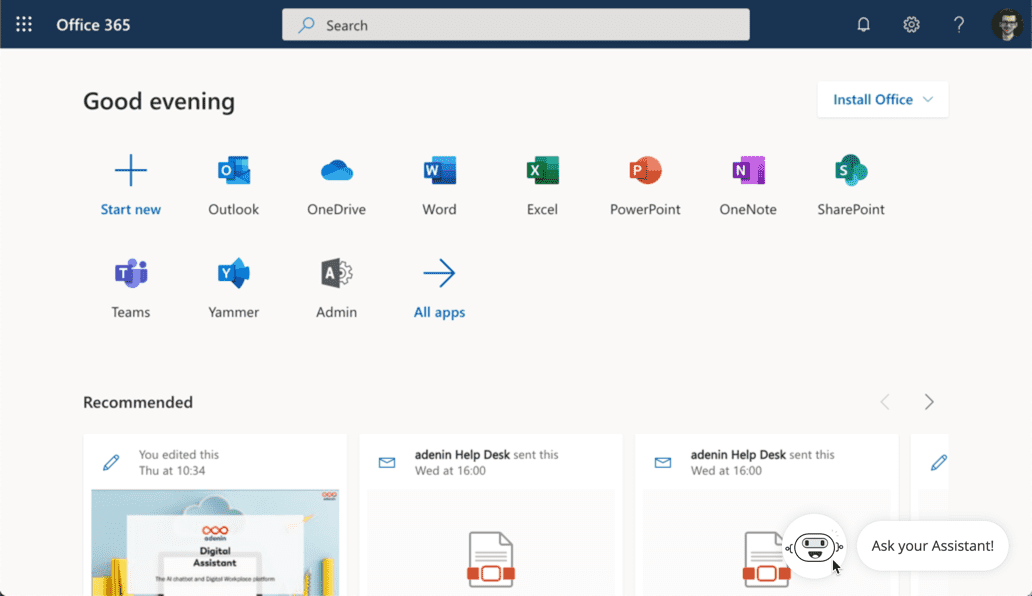This screenshot has height=596, width=1032.
Task: Focus the Search box
Action: 515,24
